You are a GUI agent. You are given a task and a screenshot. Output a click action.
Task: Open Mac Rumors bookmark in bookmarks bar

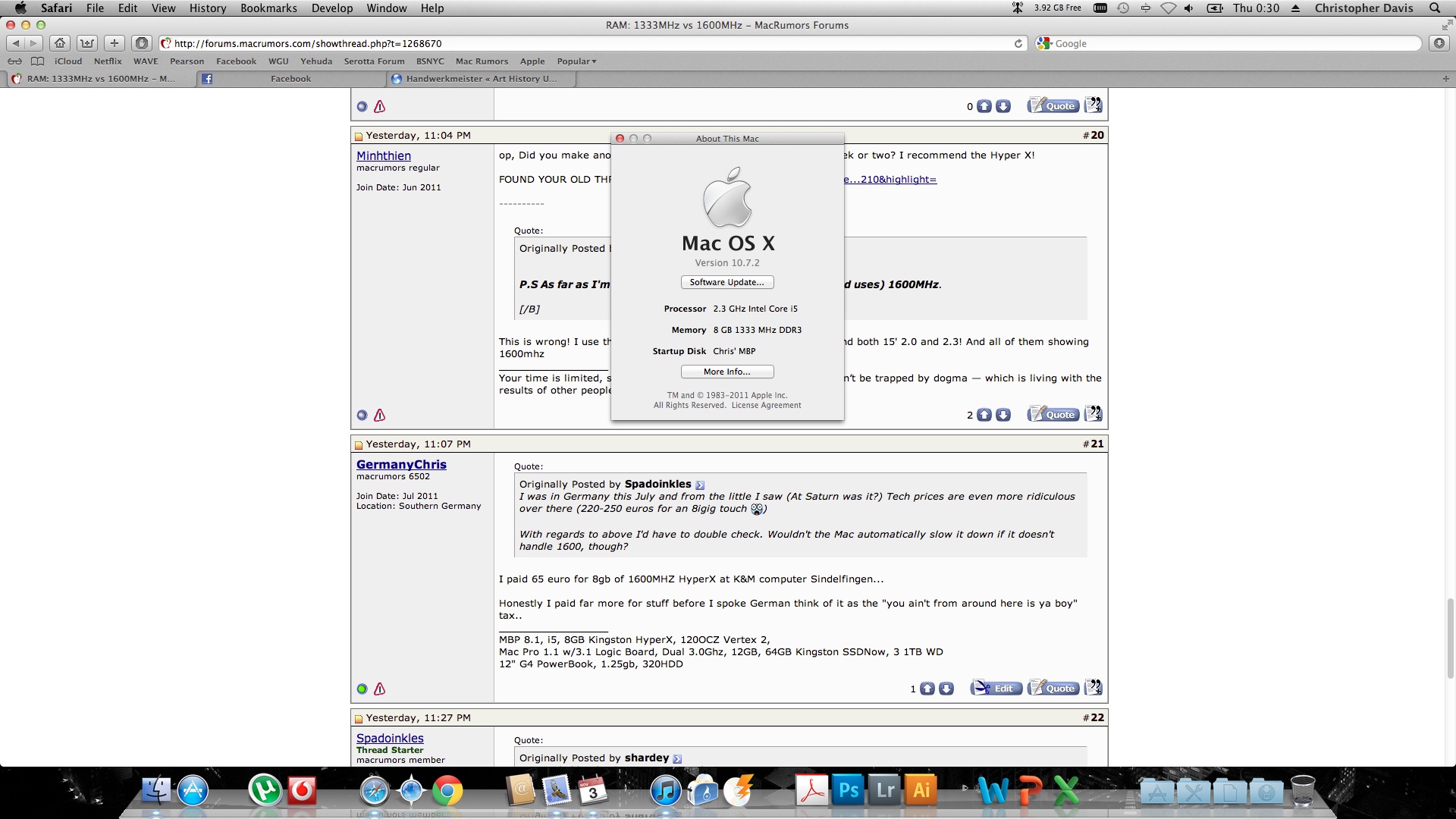coord(482,61)
